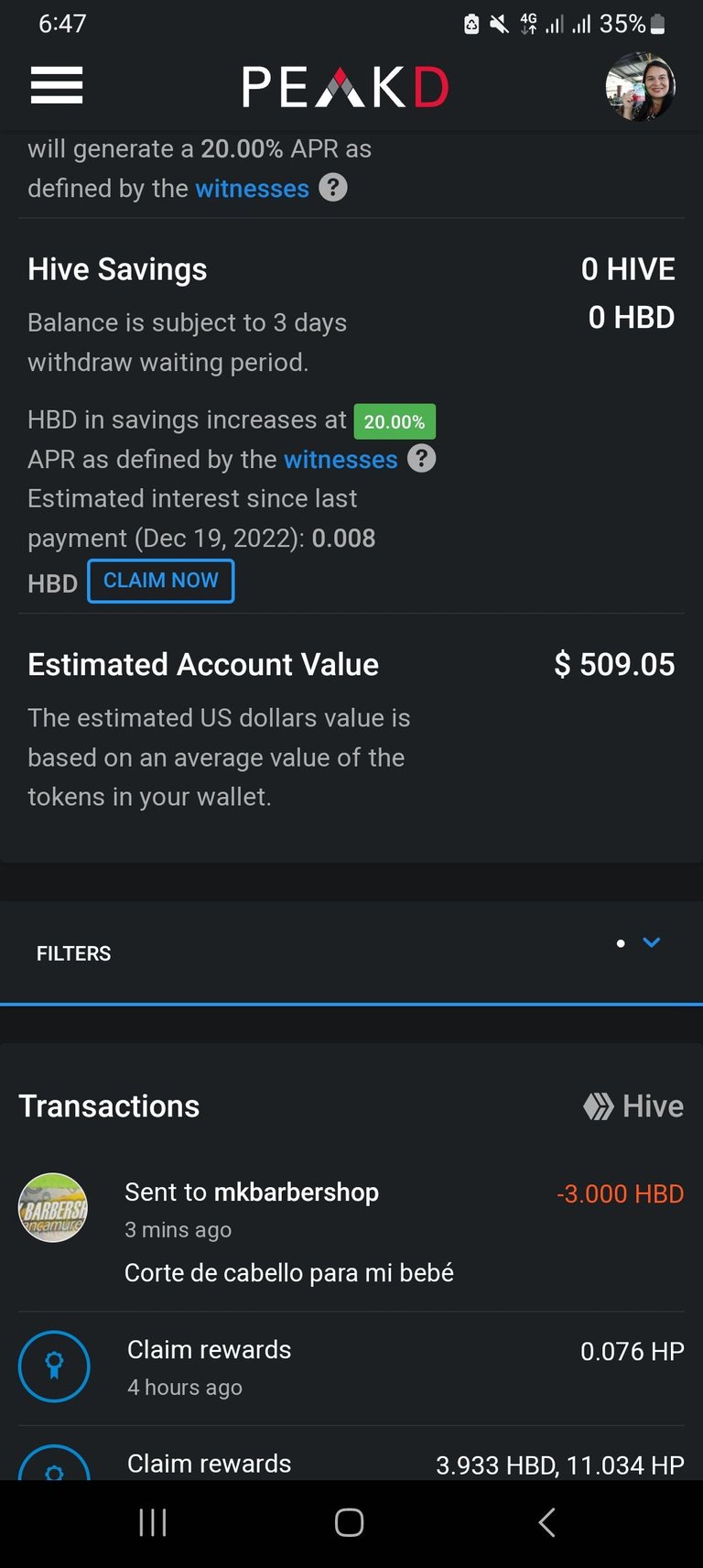Open witnesses link in Hive Savings
The width and height of the screenshot is (703, 1568).
pos(341,459)
